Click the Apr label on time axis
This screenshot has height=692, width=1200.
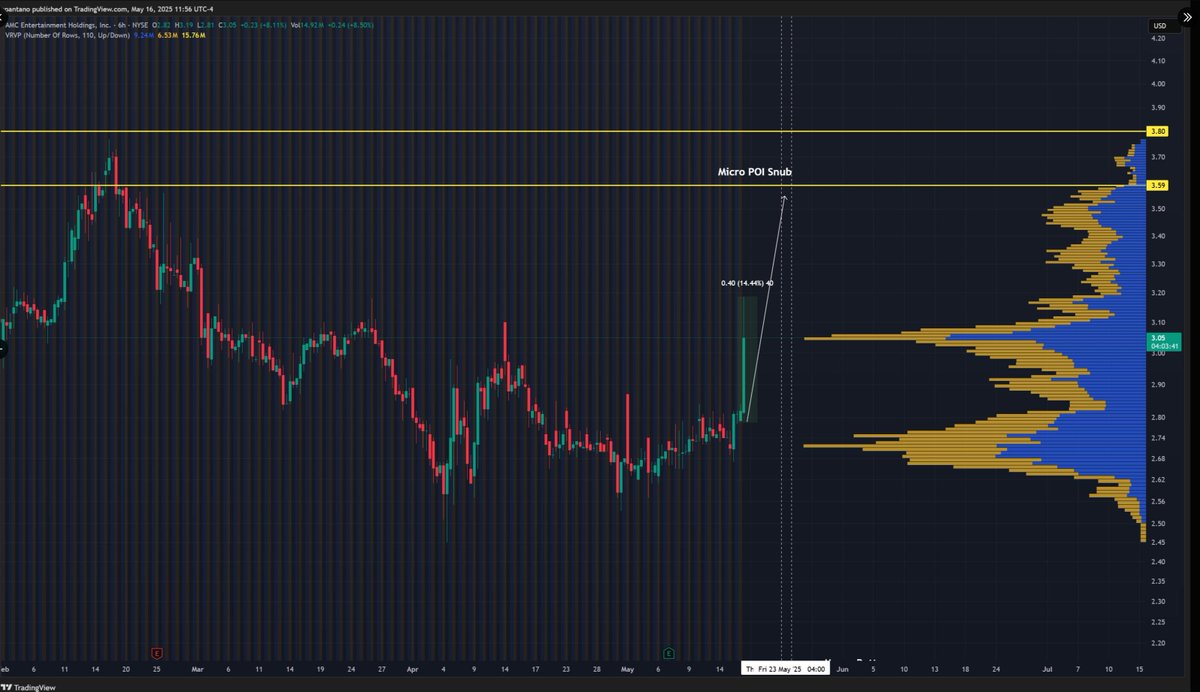[x=413, y=668]
